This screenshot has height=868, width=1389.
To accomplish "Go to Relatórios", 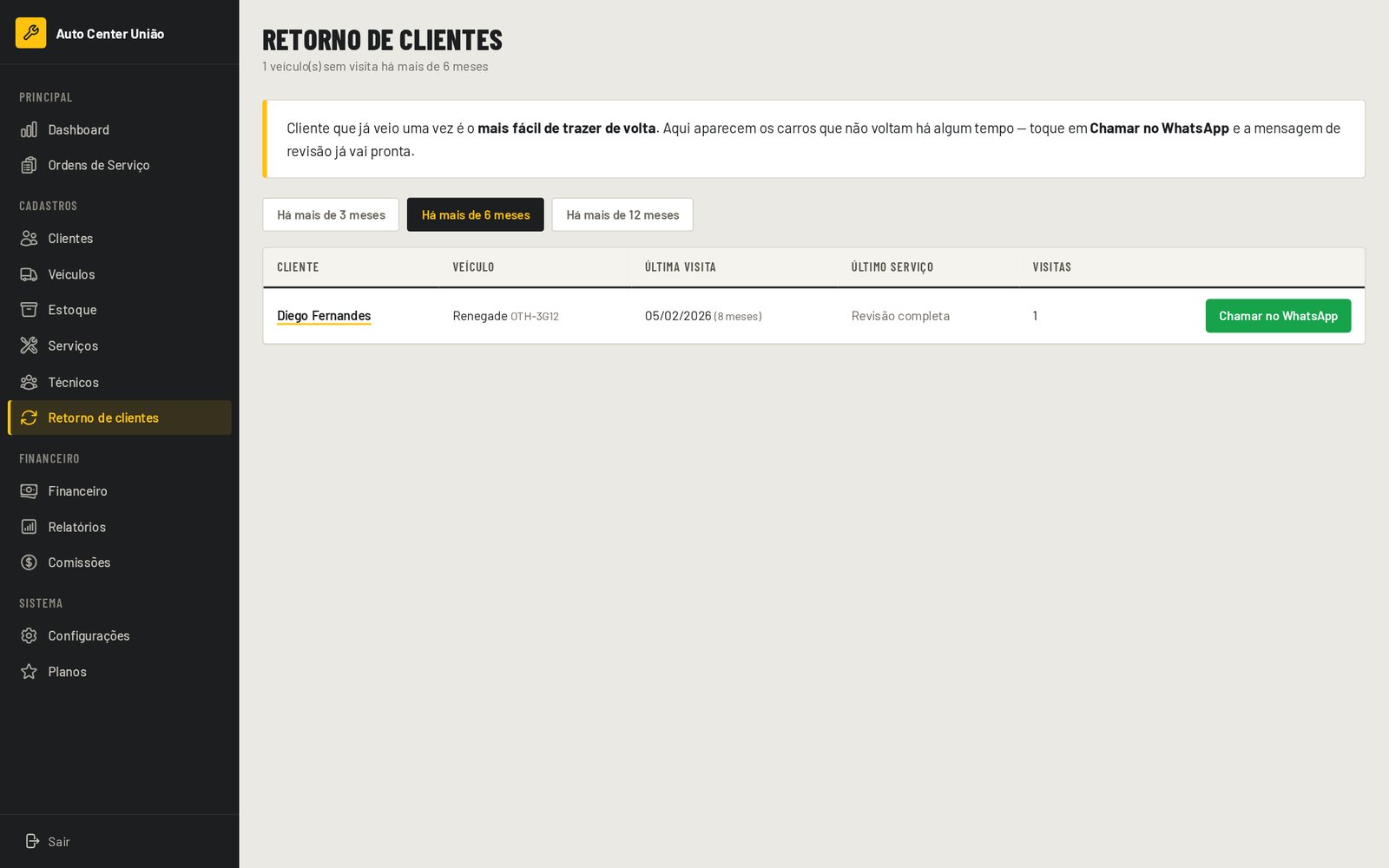I will coord(120,527).
